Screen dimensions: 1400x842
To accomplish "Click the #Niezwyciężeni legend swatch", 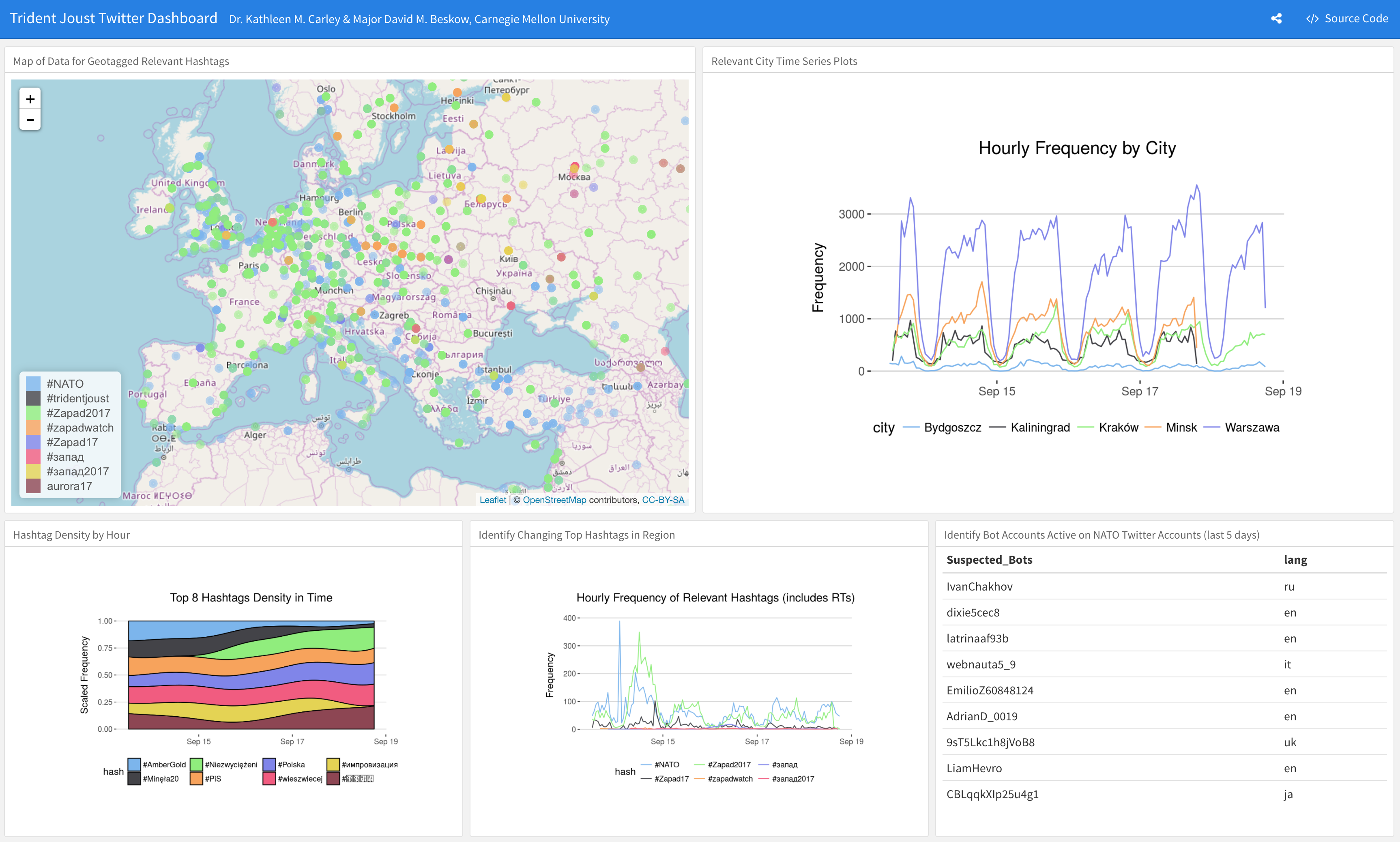I will pos(196,764).
